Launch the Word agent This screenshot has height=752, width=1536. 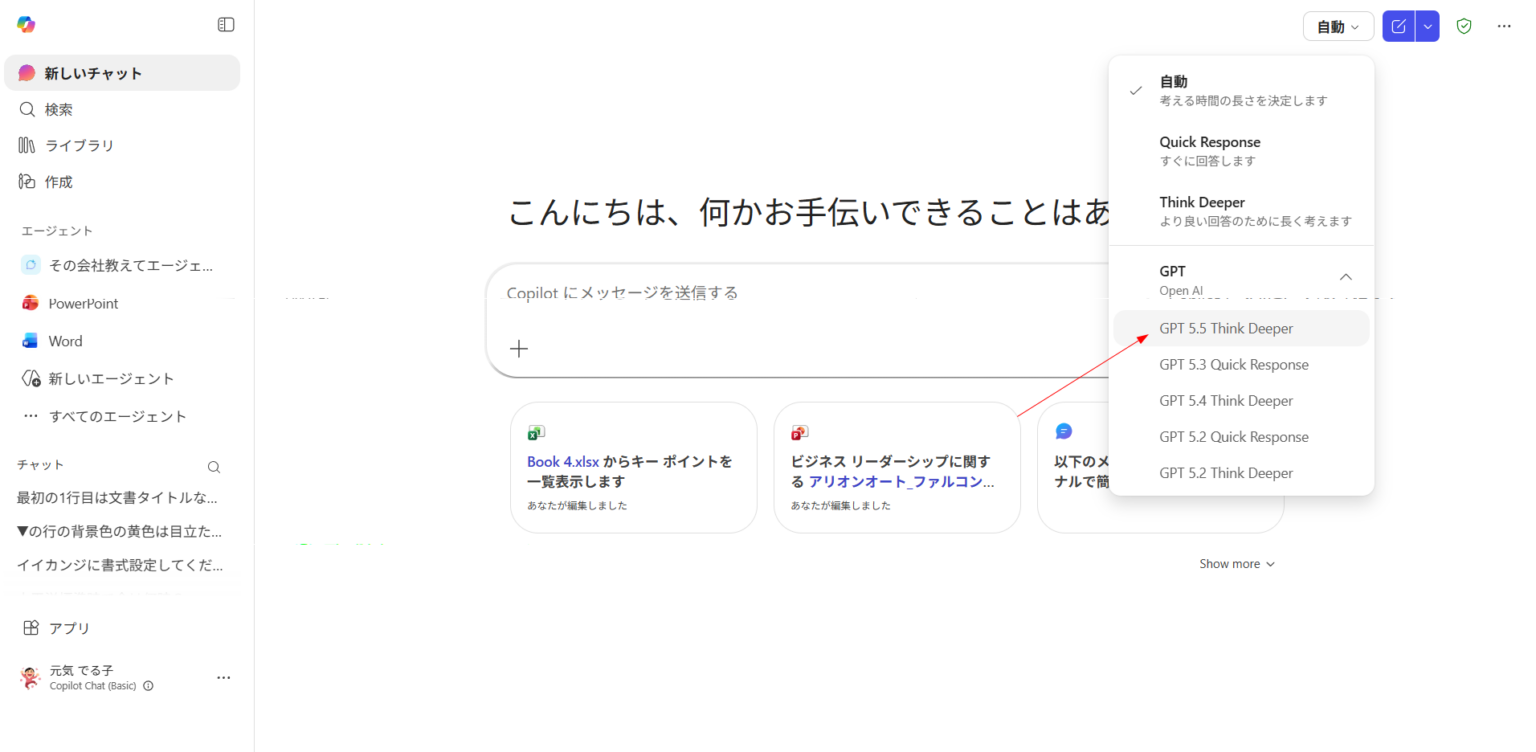[x=122, y=341]
